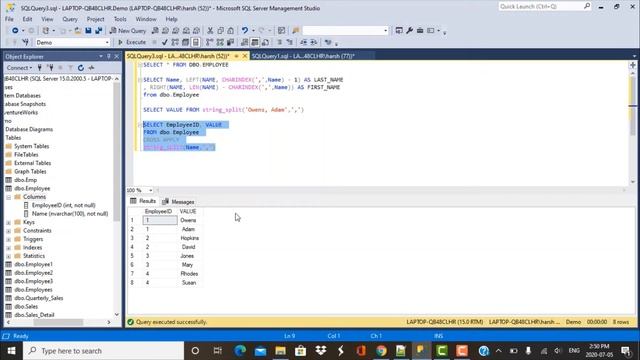
Task: Click the 'Rhodes' cell in results grid
Action: click(x=189, y=274)
